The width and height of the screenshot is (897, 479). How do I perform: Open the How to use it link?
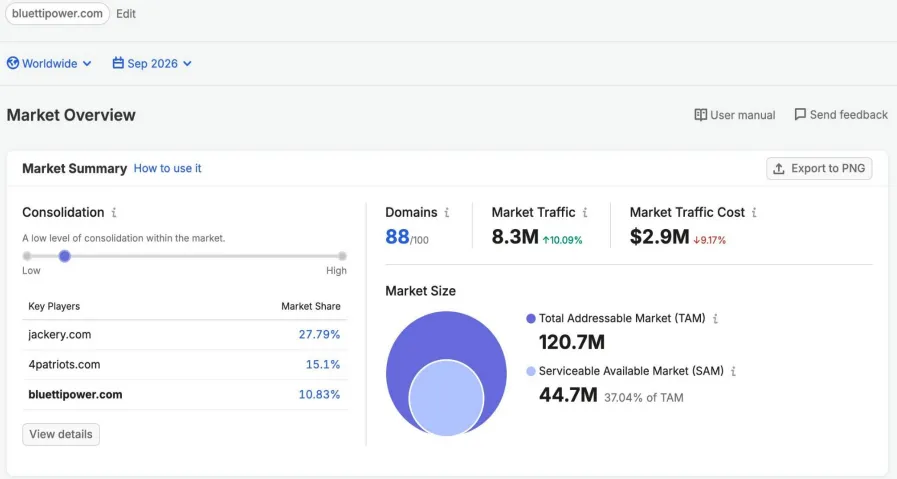[168, 168]
